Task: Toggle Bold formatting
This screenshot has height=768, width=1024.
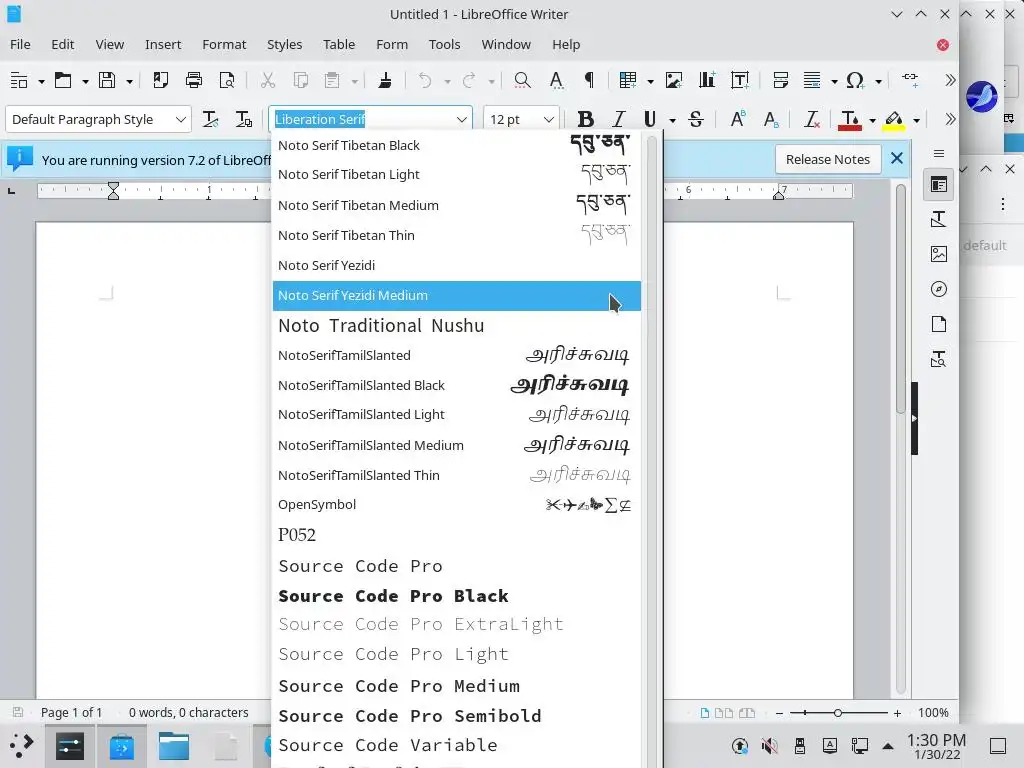Action: point(586,120)
